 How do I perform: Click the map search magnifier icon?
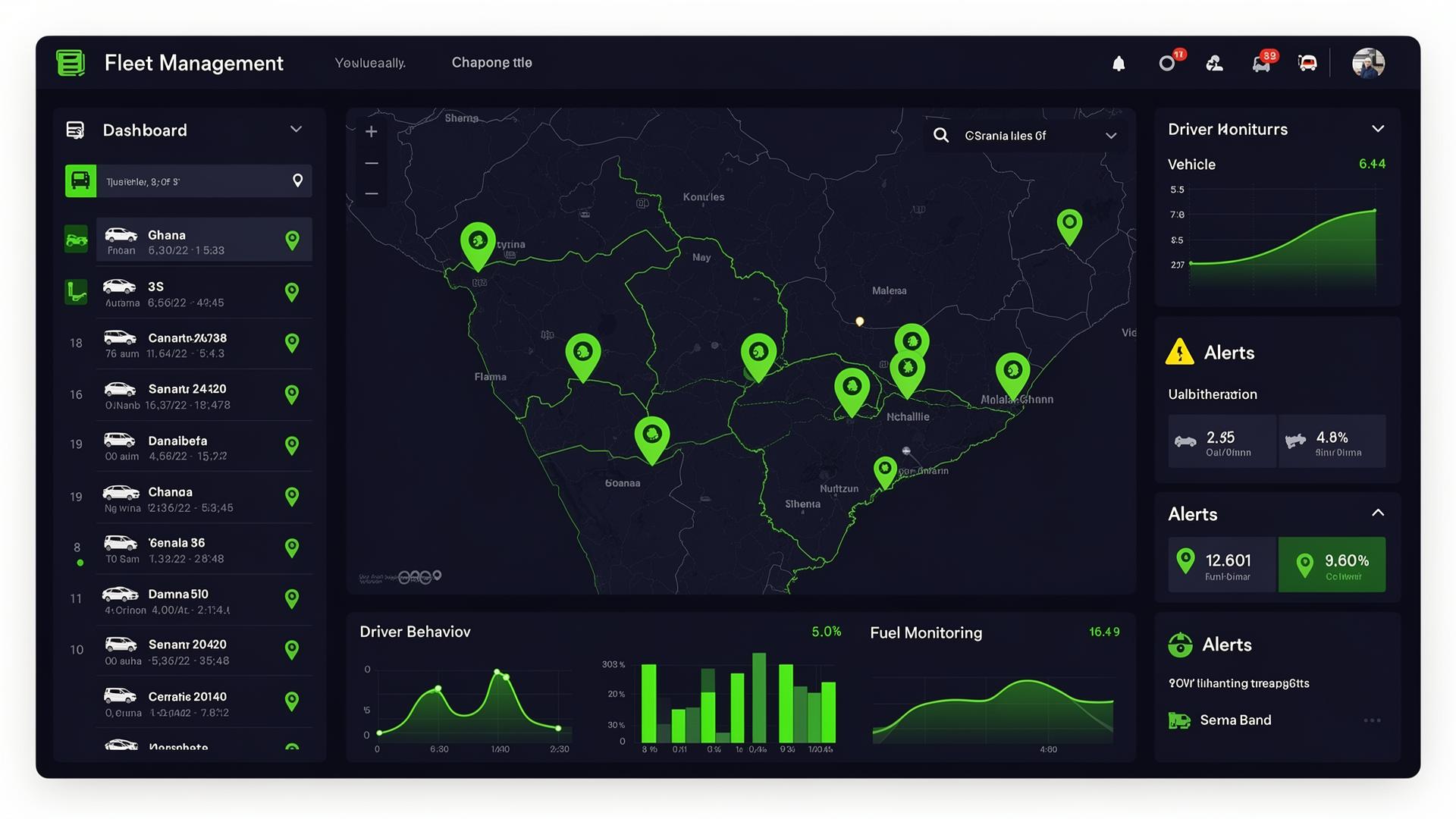coord(941,135)
